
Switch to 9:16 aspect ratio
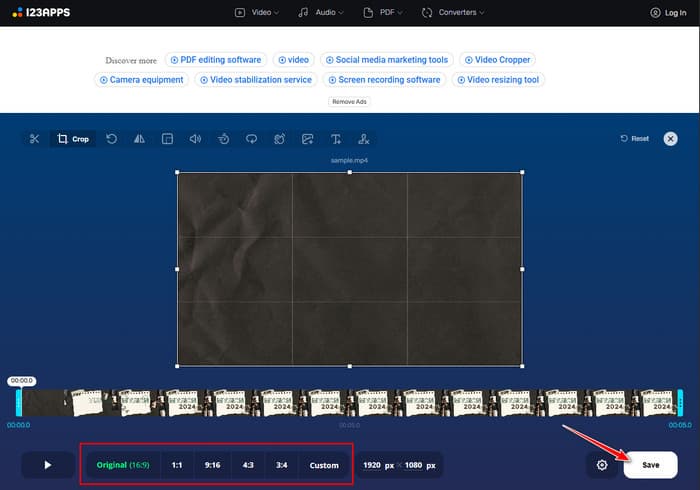[211, 465]
